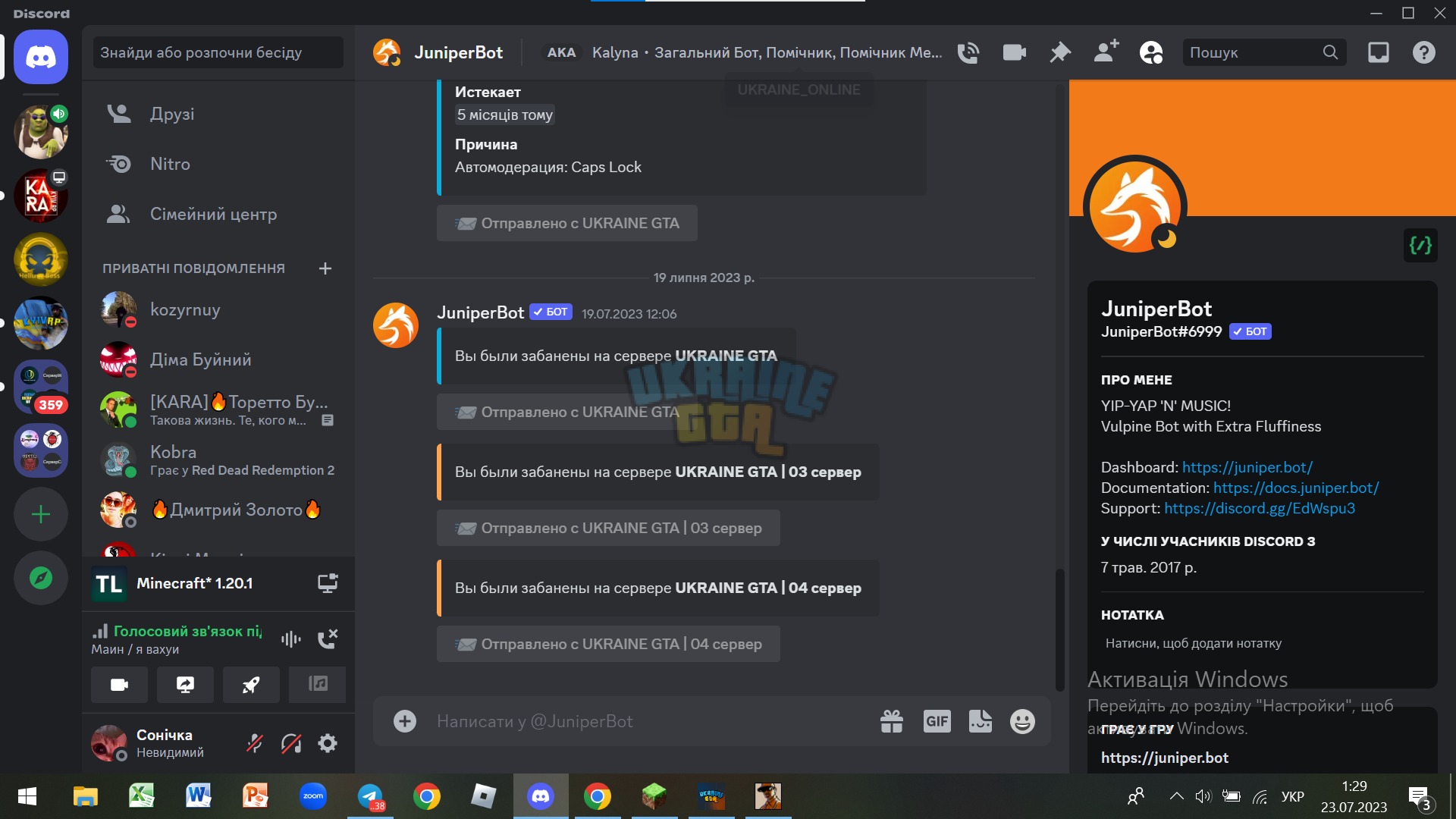Expand the server folder below the 359 badge
Image resolution: width=1456 pixels, height=819 pixels.
pyautogui.click(x=41, y=450)
